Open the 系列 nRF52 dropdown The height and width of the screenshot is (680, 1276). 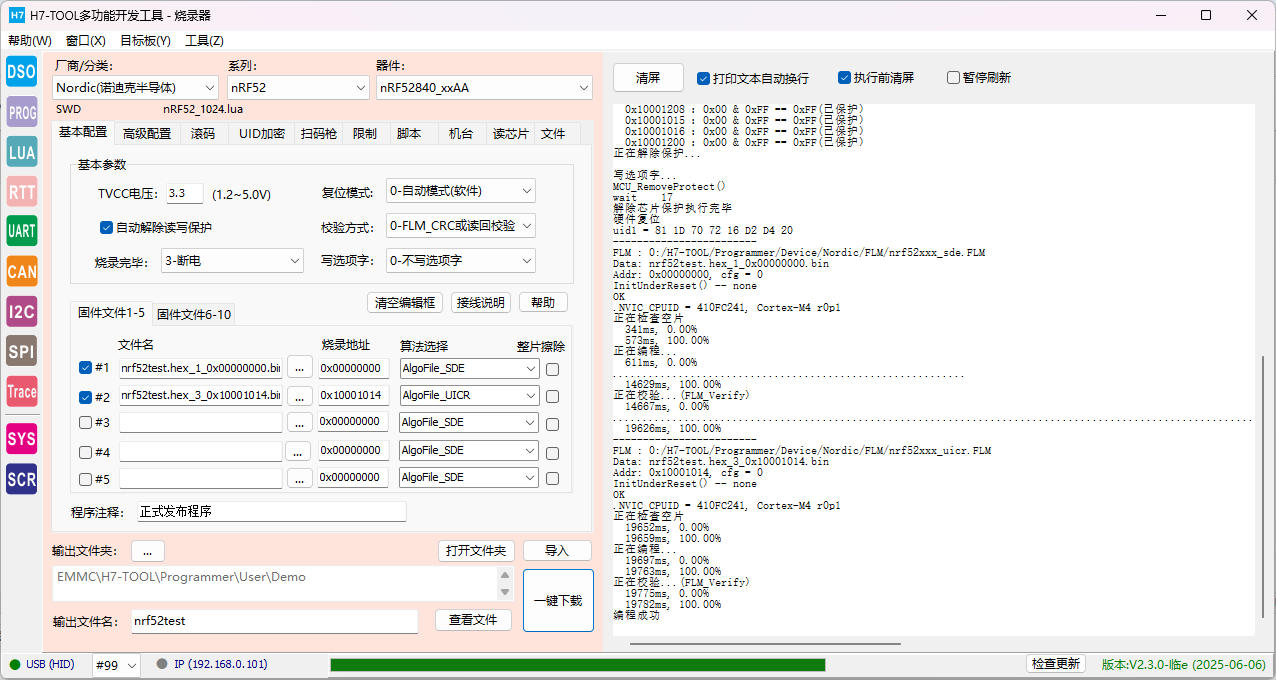298,88
